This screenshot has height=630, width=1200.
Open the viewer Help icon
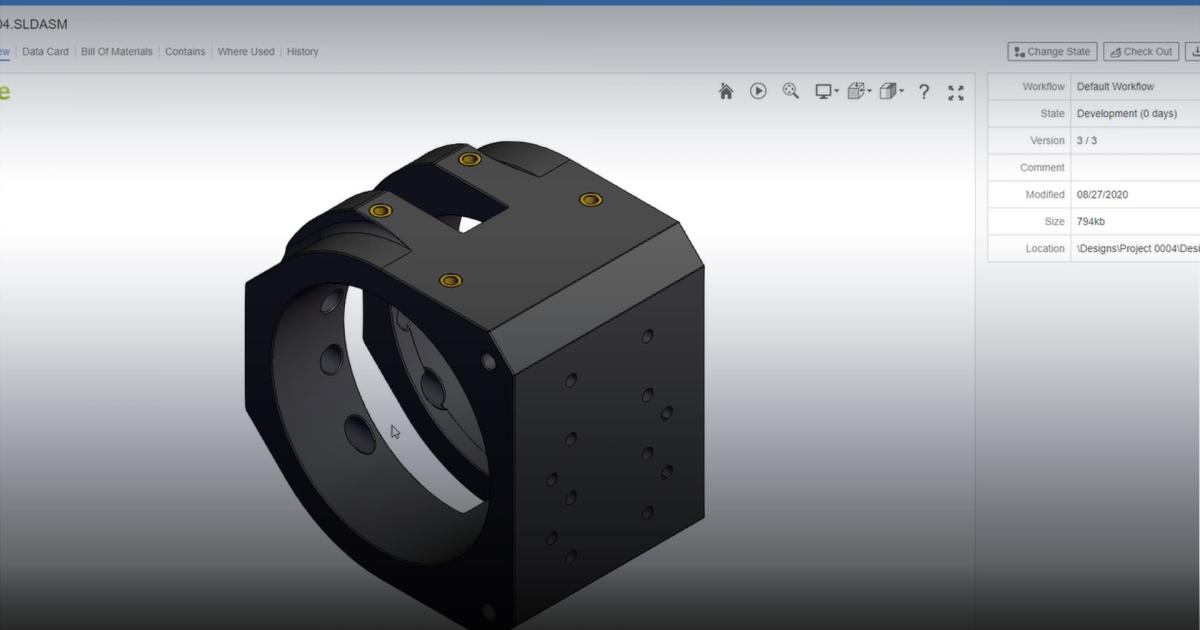pyautogui.click(x=923, y=91)
